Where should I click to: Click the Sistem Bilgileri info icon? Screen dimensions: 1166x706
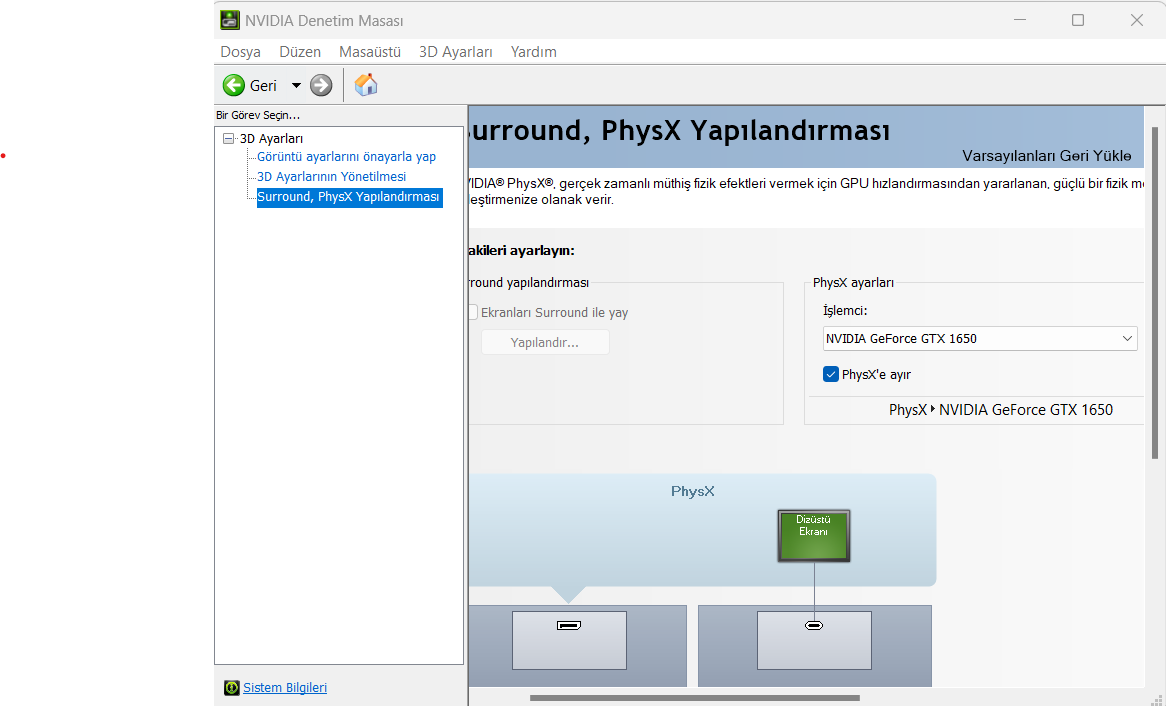click(231, 688)
